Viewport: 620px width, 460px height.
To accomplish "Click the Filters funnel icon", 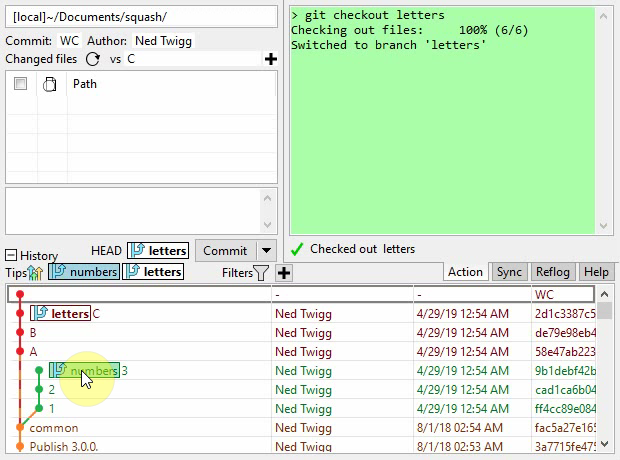I will [x=260, y=272].
